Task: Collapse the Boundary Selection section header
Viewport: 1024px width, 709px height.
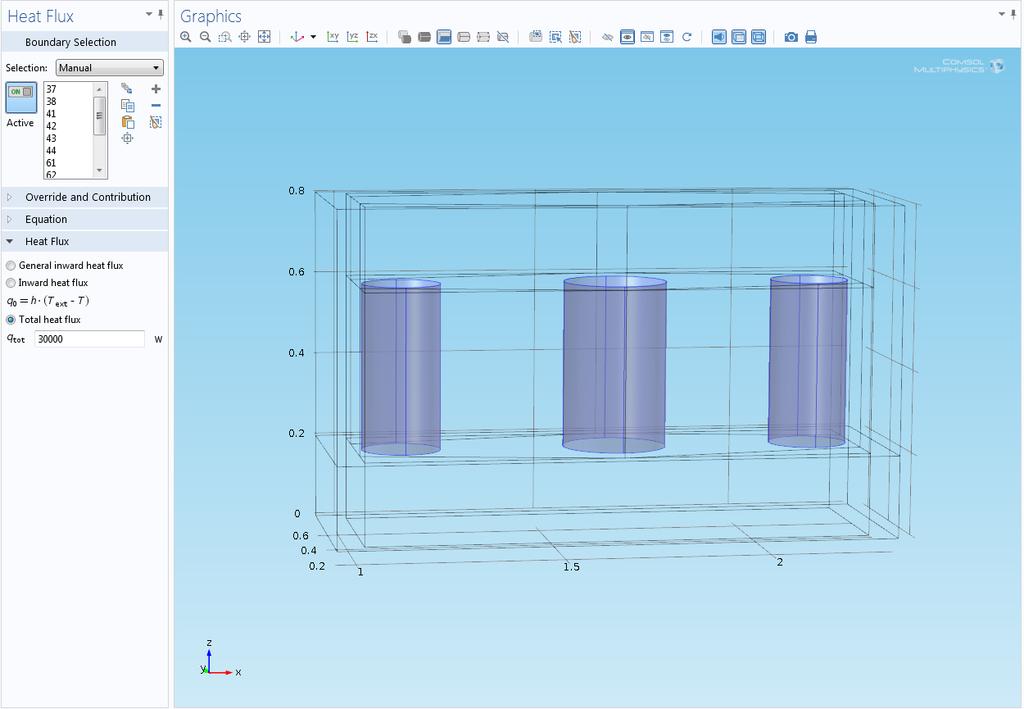Action: click(85, 42)
